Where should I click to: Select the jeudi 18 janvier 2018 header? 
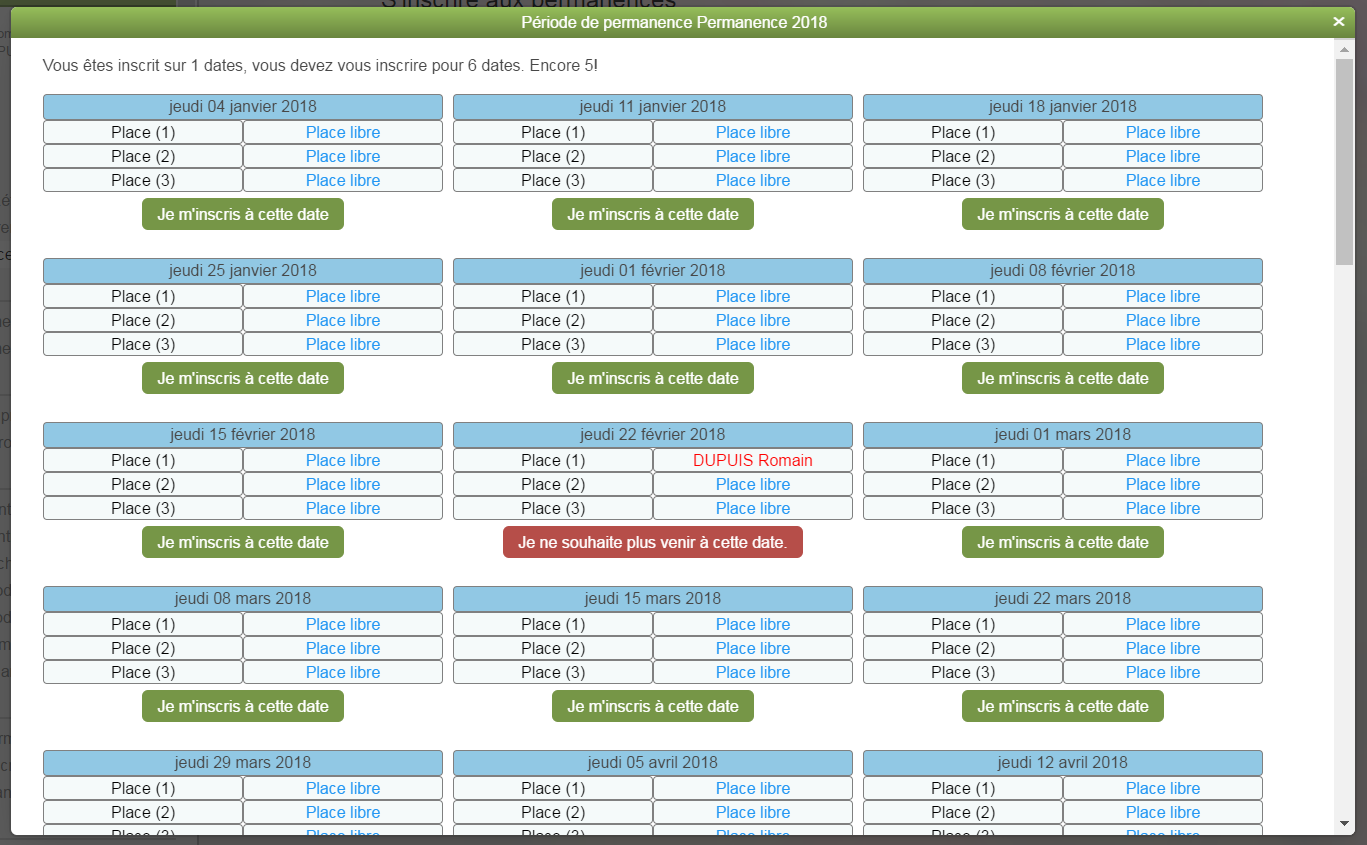coord(1063,107)
